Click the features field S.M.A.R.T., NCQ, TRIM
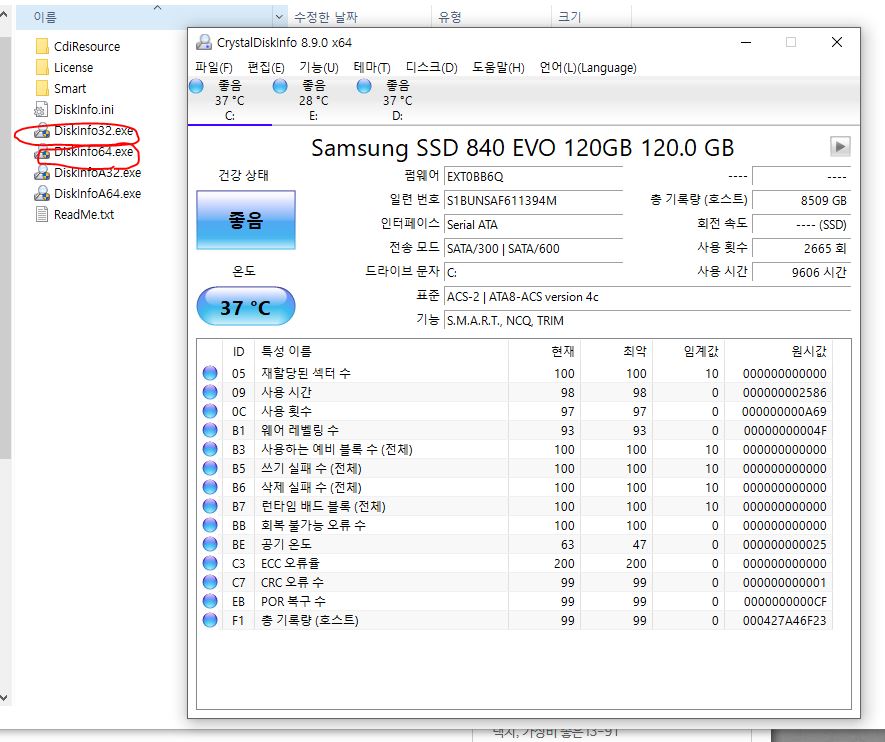The image size is (885, 742). [647, 320]
